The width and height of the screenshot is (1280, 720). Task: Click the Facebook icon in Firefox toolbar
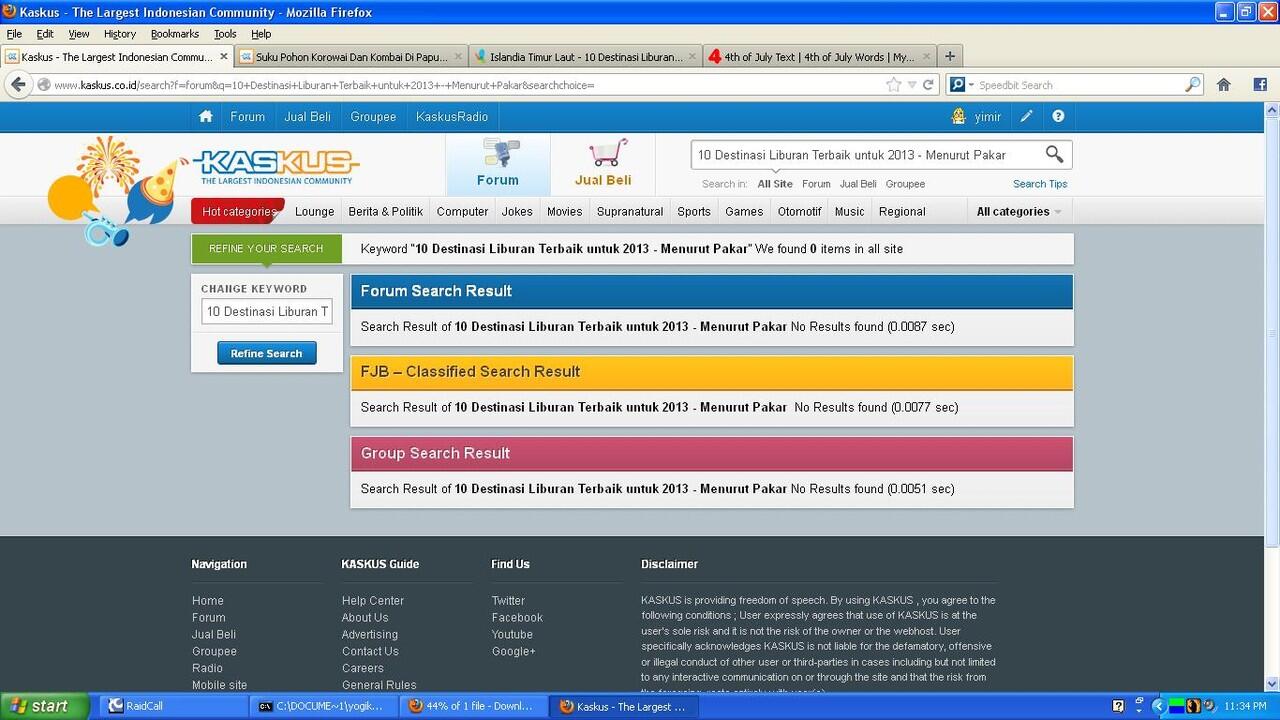click(x=1260, y=85)
